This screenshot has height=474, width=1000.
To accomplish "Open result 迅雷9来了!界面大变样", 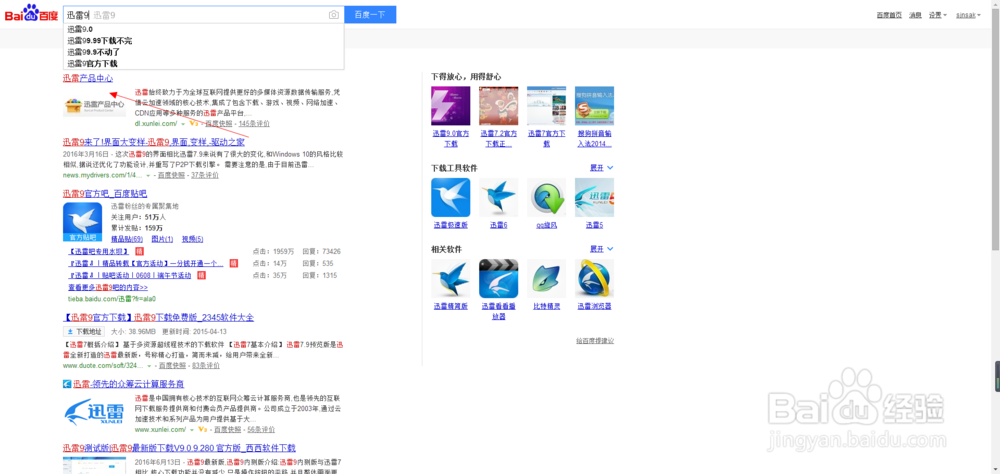I will point(154,142).
